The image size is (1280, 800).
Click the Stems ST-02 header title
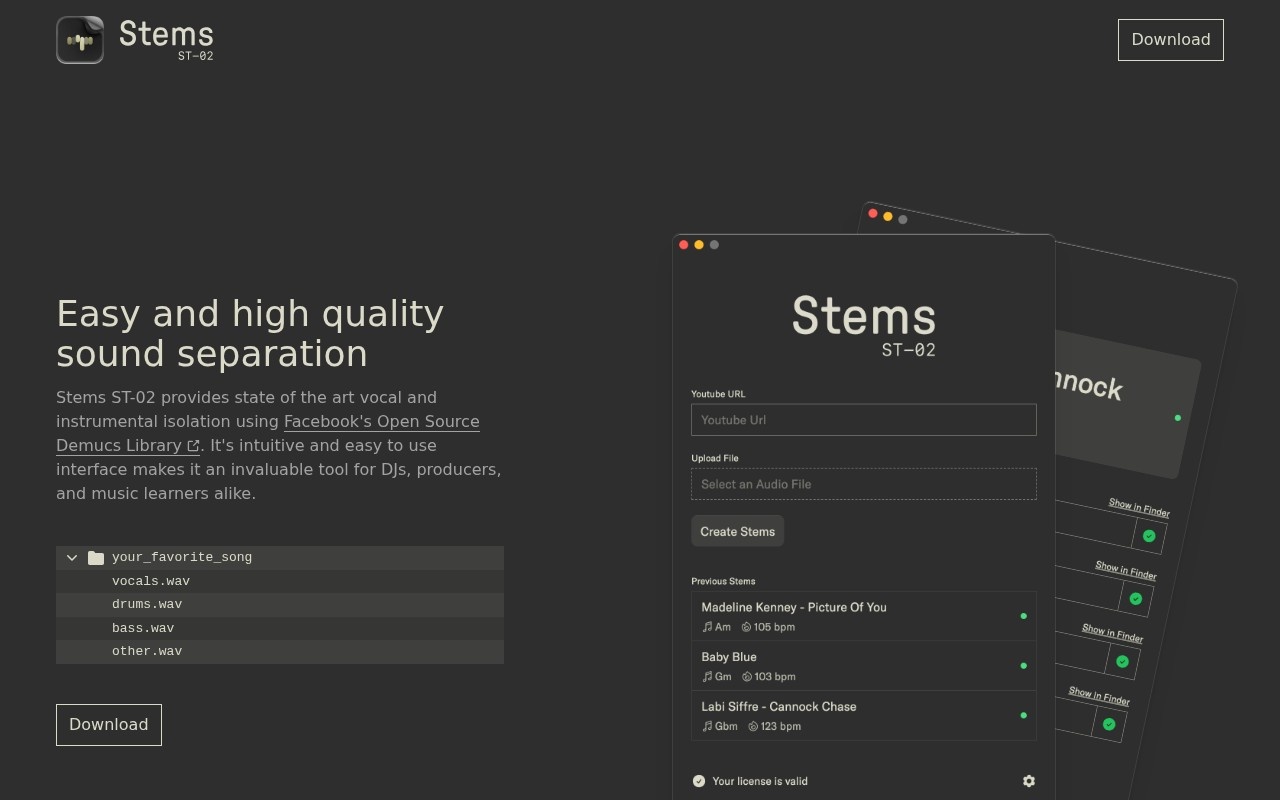tap(166, 40)
